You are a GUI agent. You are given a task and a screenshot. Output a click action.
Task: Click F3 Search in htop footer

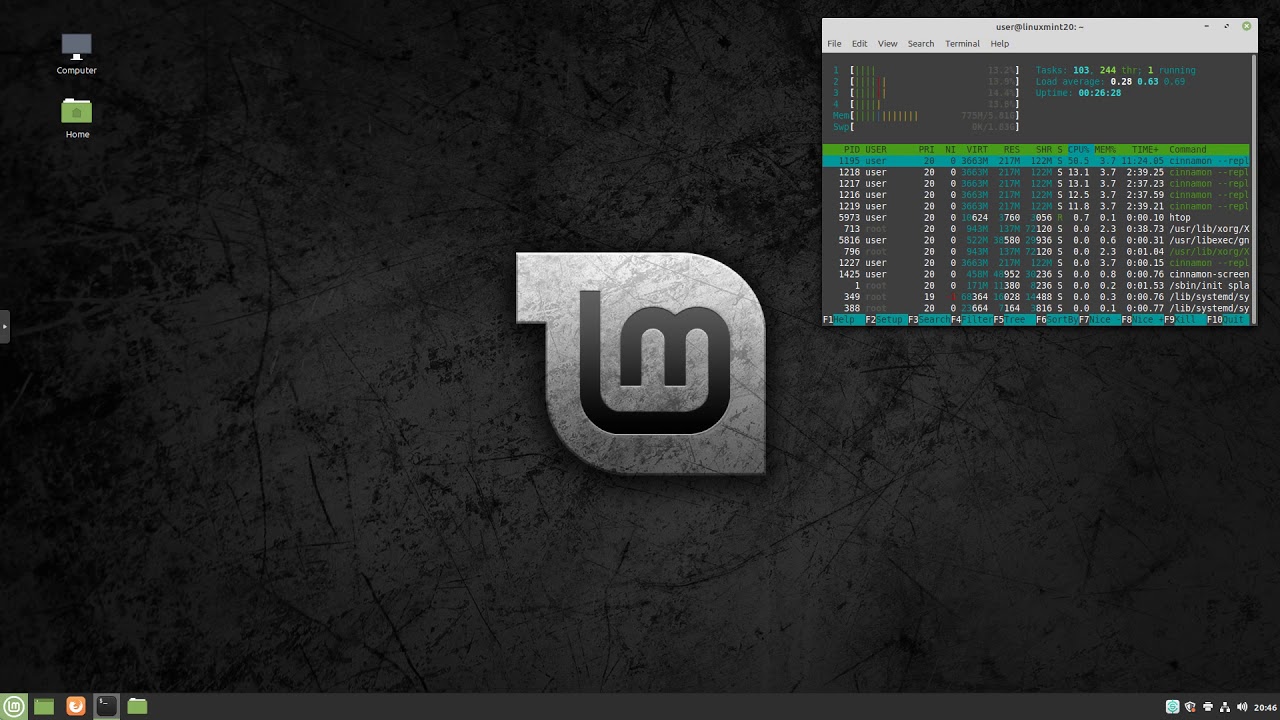coord(928,320)
